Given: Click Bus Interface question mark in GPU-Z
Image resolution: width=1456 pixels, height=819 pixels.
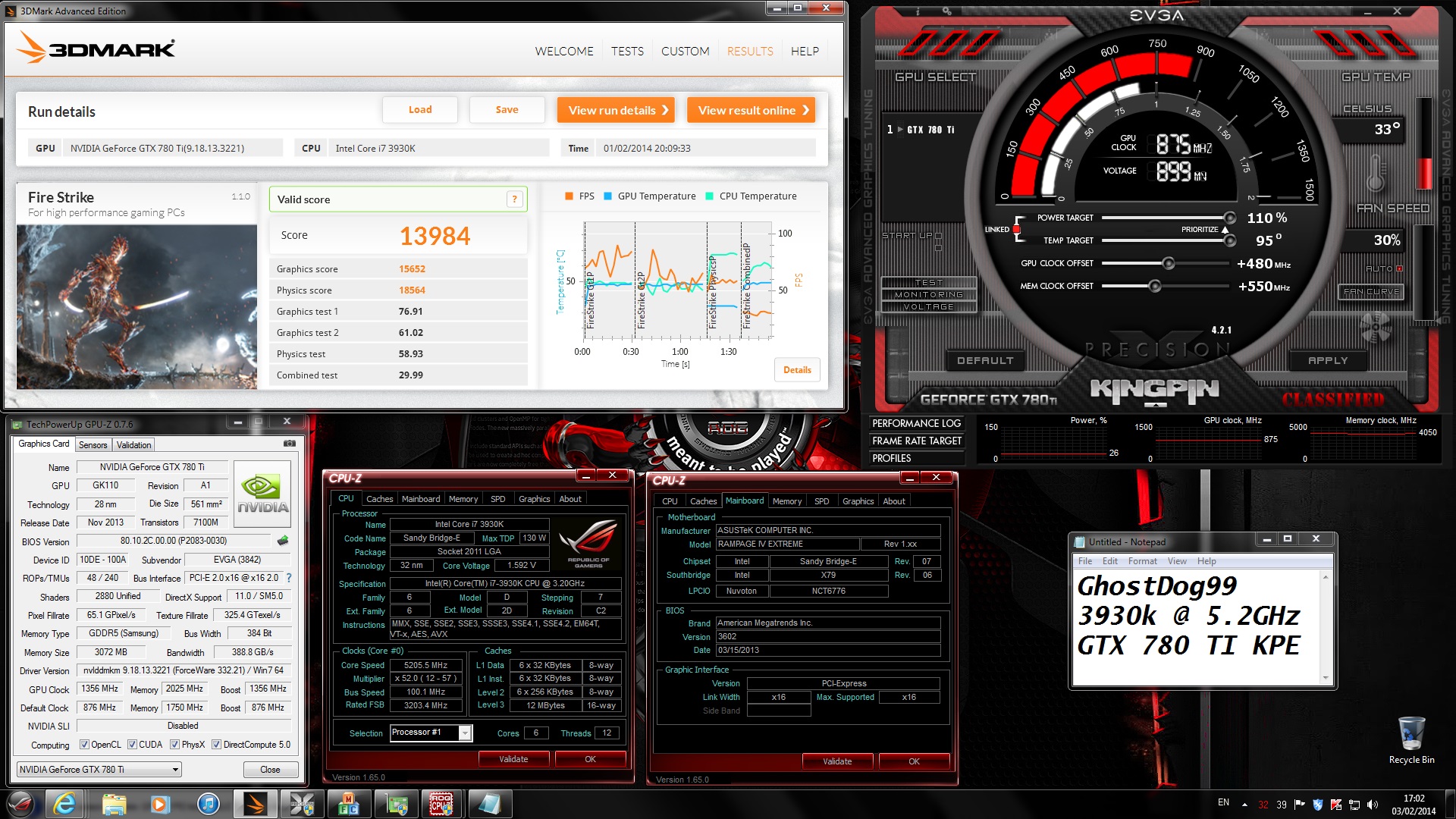Looking at the screenshot, I should [x=289, y=578].
